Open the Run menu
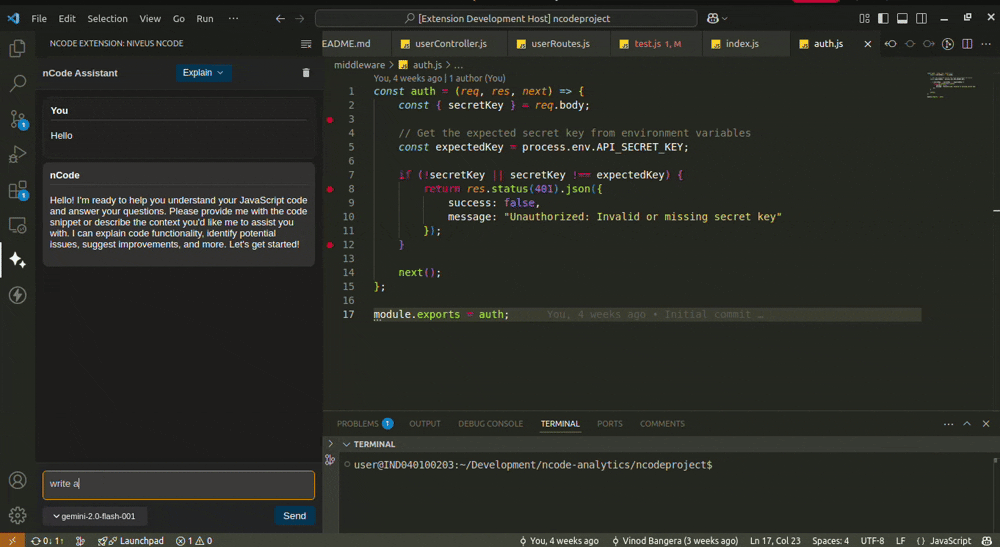1000x547 pixels. (205, 18)
